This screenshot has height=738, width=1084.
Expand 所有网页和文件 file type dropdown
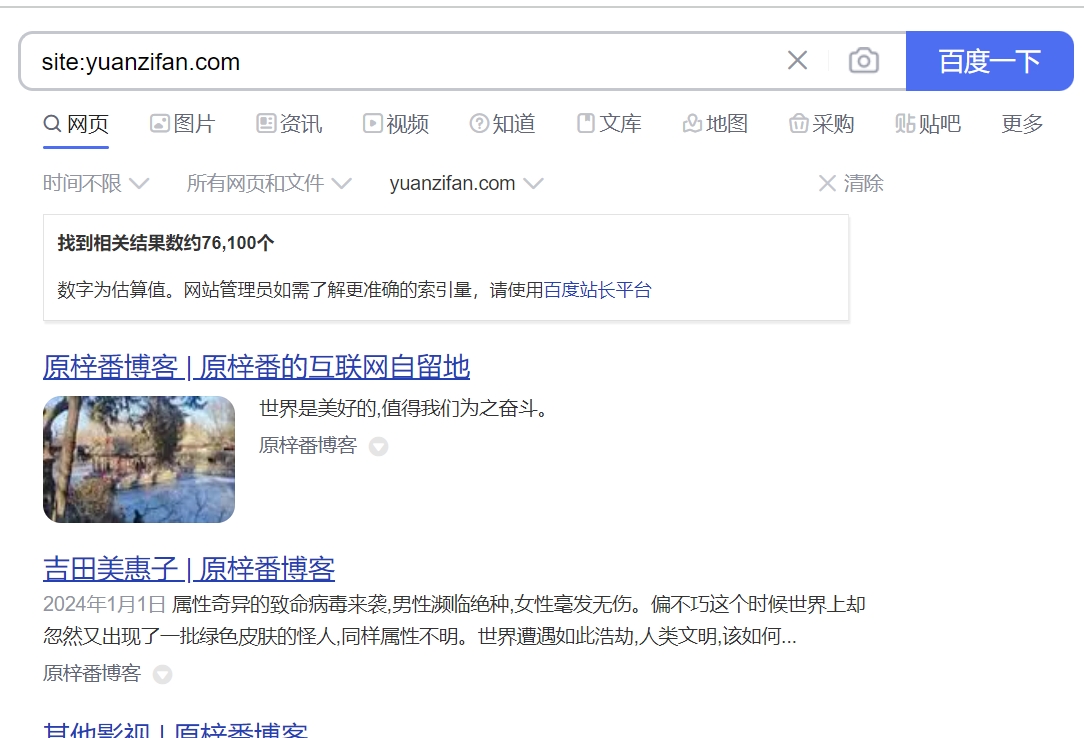coord(269,183)
